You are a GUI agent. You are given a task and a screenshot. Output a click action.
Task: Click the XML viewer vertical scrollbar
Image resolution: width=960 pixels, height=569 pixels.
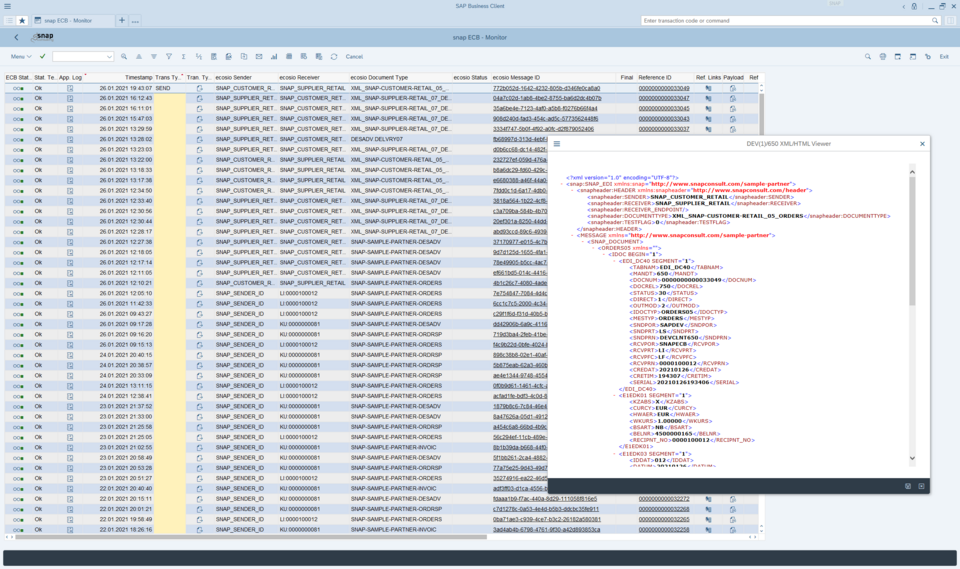click(x=912, y=242)
